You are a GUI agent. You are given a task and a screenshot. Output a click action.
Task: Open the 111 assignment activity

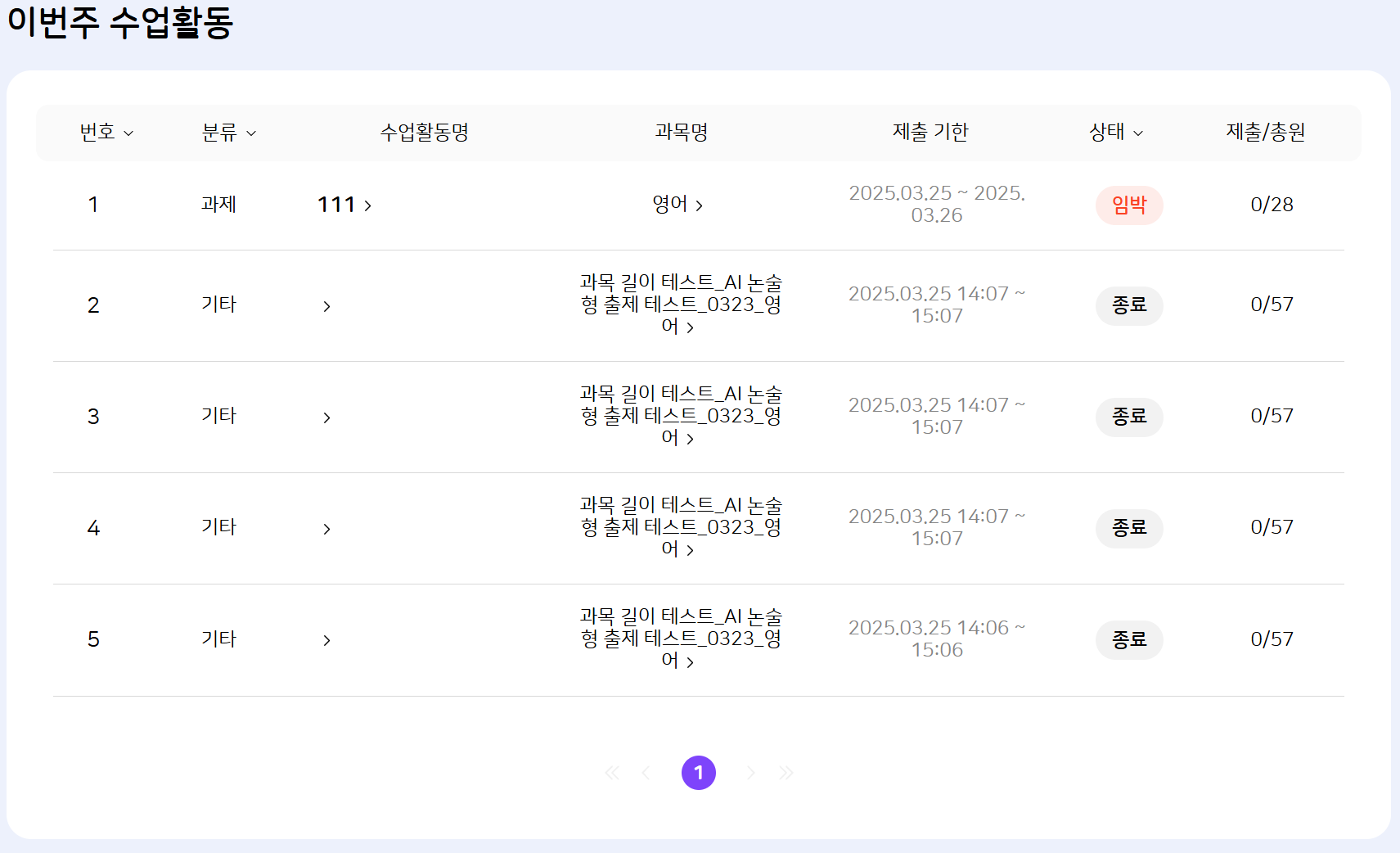point(344,205)
